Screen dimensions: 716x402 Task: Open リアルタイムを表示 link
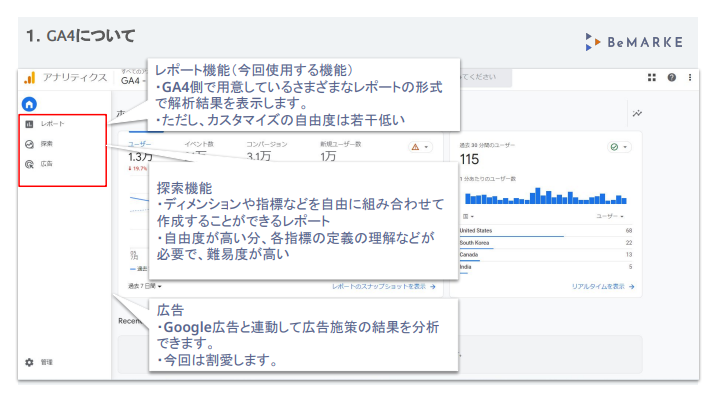pos(603,286)
